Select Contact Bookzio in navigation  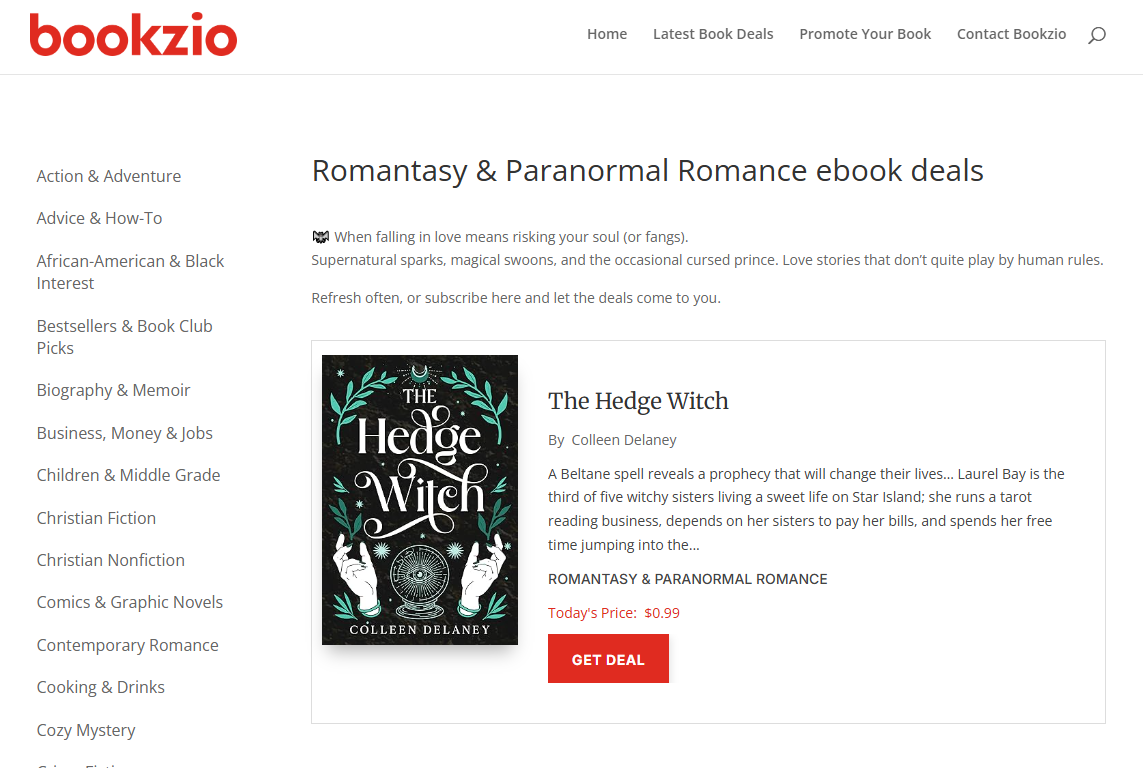tap(1011, 34)
